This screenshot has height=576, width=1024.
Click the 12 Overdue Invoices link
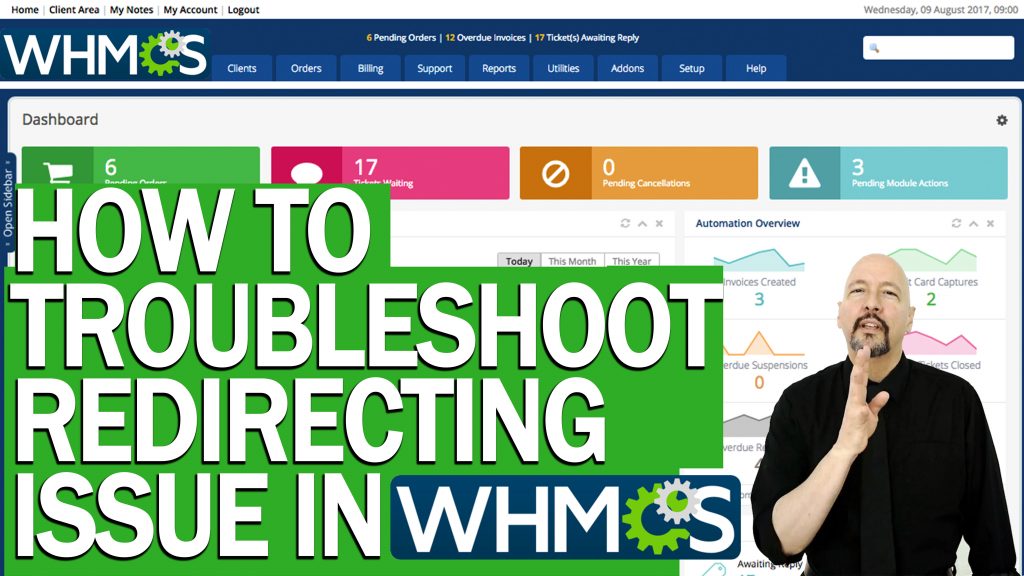(486, 38)
